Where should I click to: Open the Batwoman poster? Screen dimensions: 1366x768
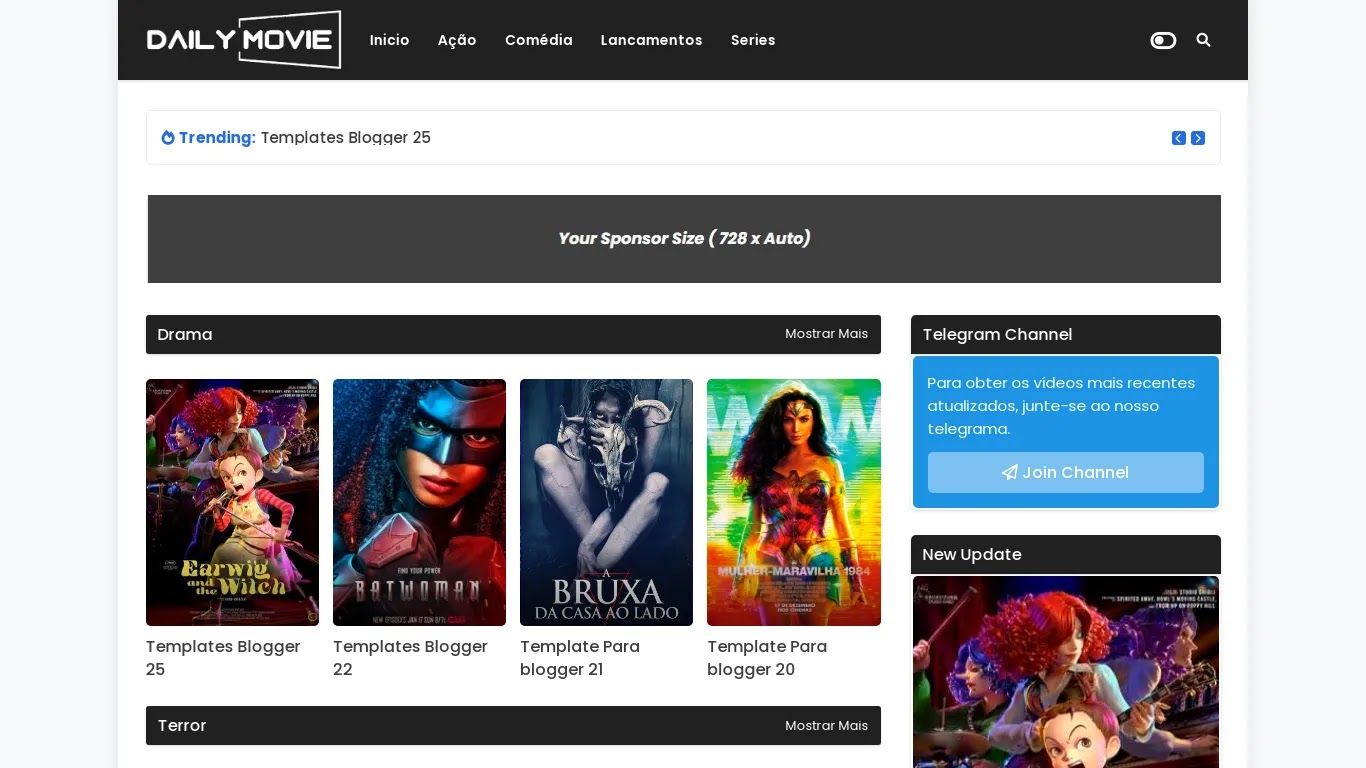[419, 502]
